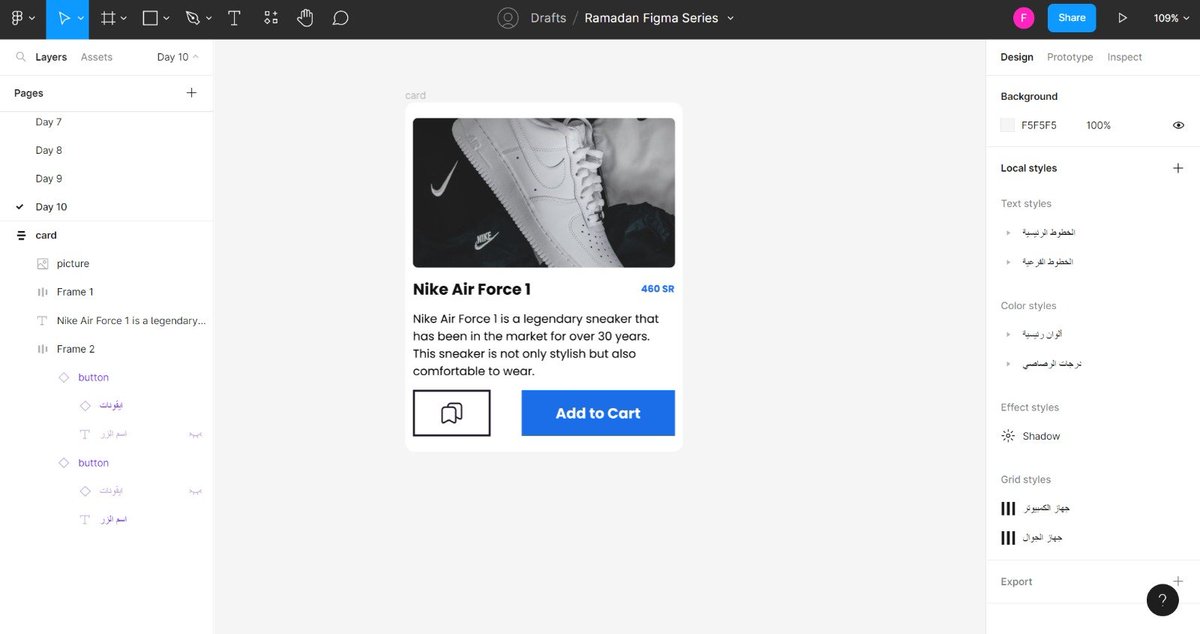Click the Frame 1 auto layout icon
1200x634 pixels.
42,292
